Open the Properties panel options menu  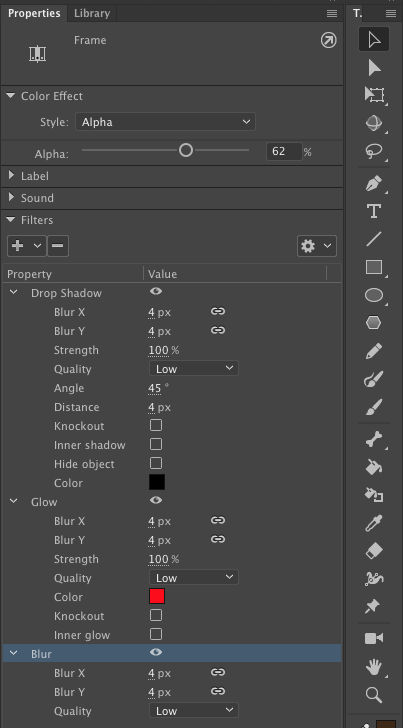(332, 13)
